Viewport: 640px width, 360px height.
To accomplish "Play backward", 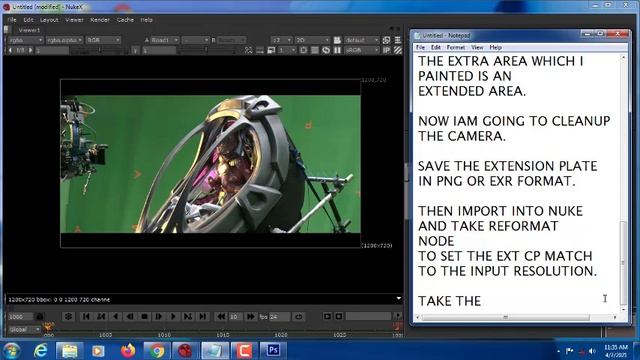I will (x=116, y=316).
